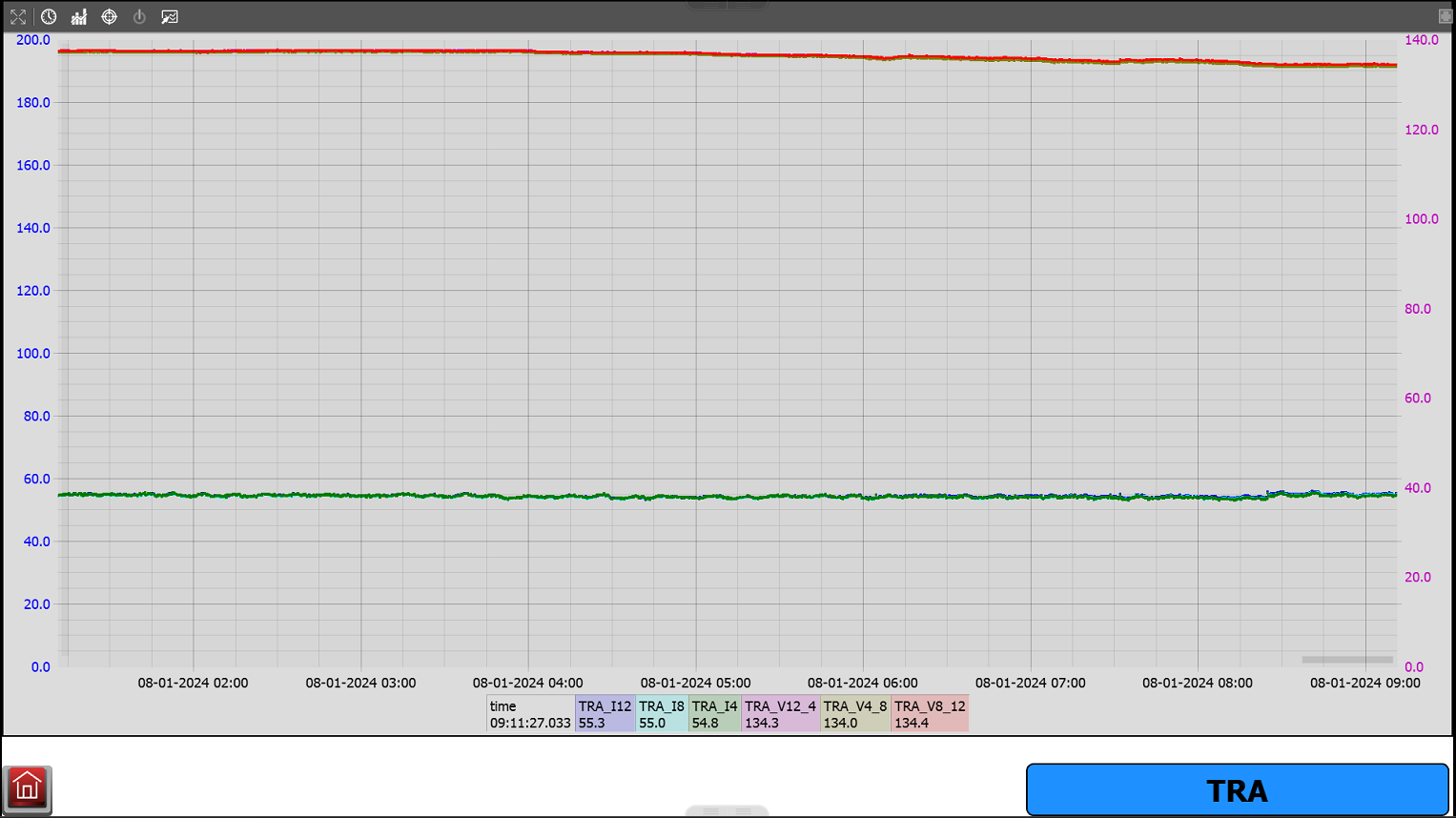The width and height of the screenshot is (1456, 818).
Task: Click the bar chart statistics icon
Action: coord(79,17)
